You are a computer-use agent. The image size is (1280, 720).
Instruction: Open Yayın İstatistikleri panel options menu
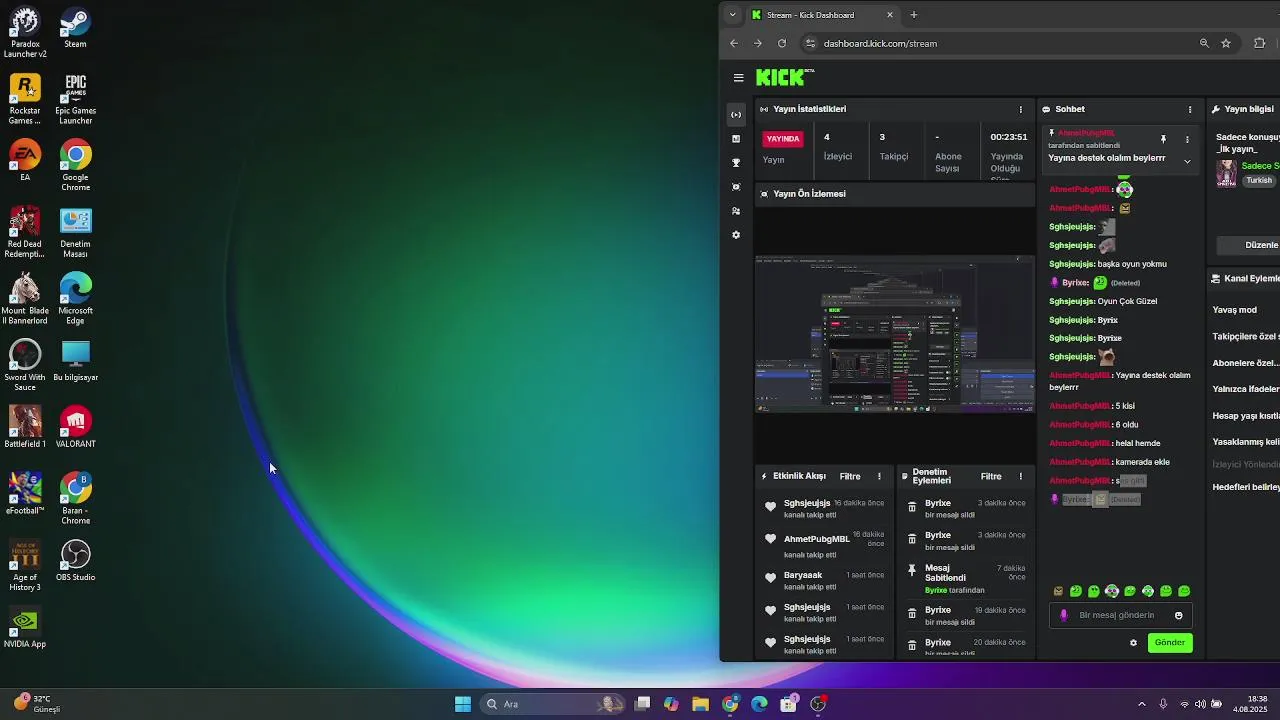(1021, 109)
